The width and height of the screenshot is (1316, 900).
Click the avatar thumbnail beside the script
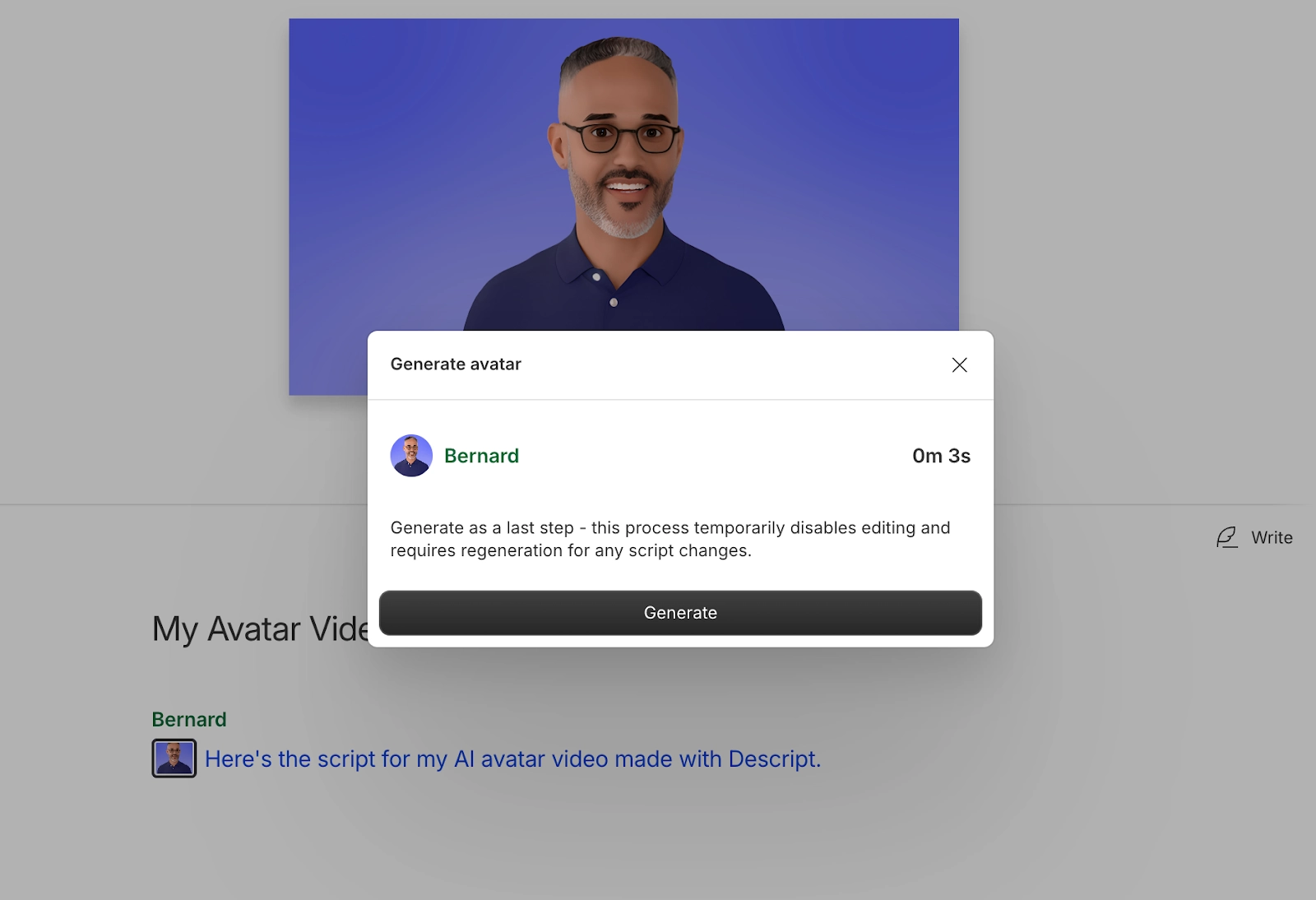pyautogui.click(x=174, y=759)
